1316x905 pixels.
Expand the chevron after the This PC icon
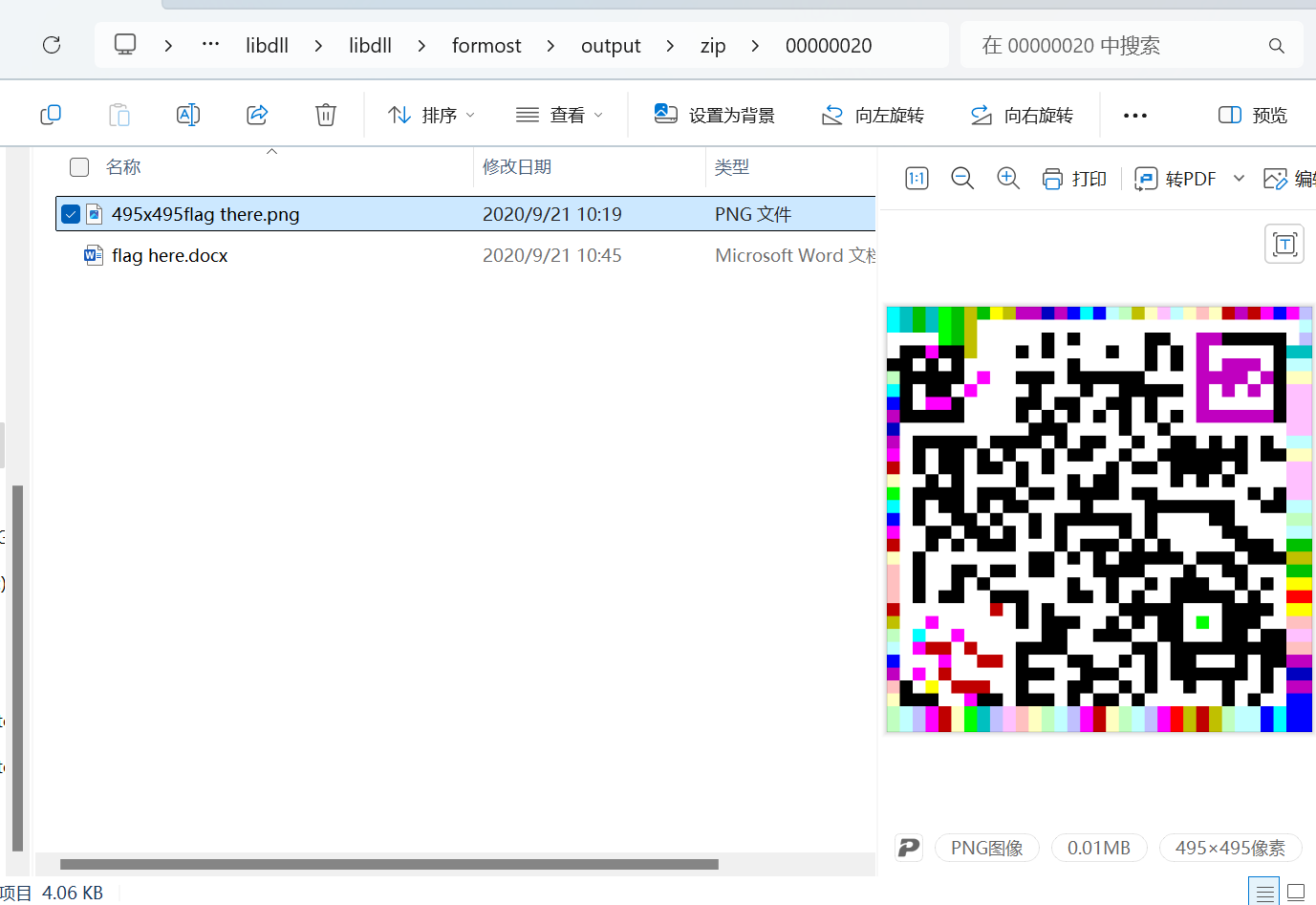tap(168, 45)
